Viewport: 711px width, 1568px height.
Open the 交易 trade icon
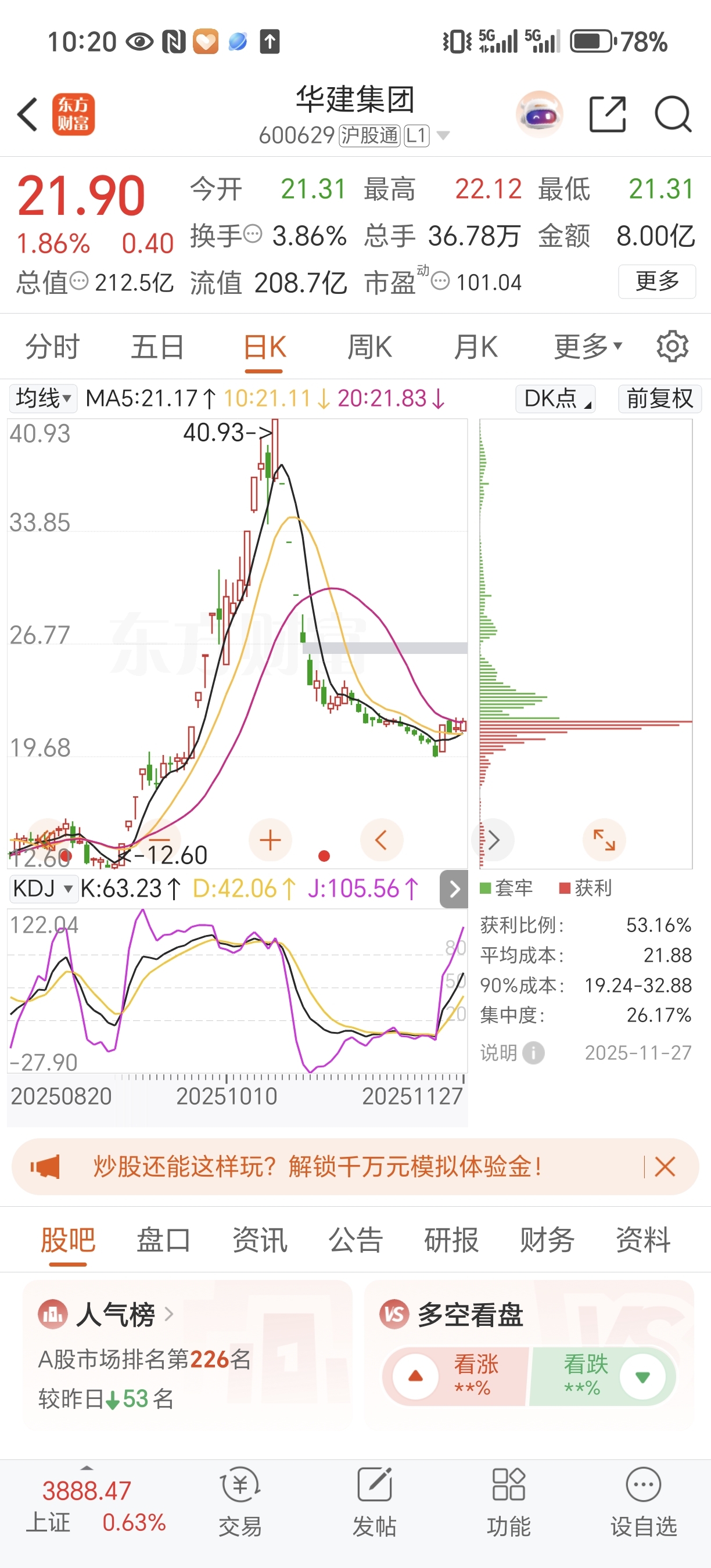(240, 1485)
